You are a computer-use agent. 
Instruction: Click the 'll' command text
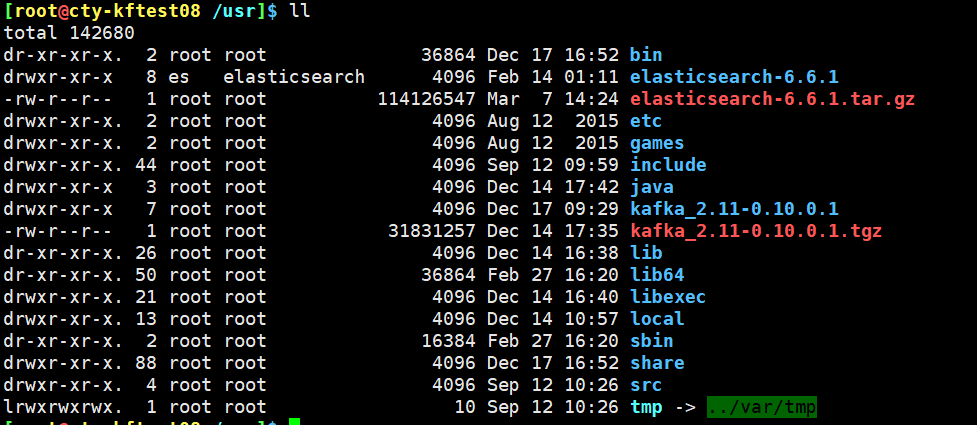point(300,11)
